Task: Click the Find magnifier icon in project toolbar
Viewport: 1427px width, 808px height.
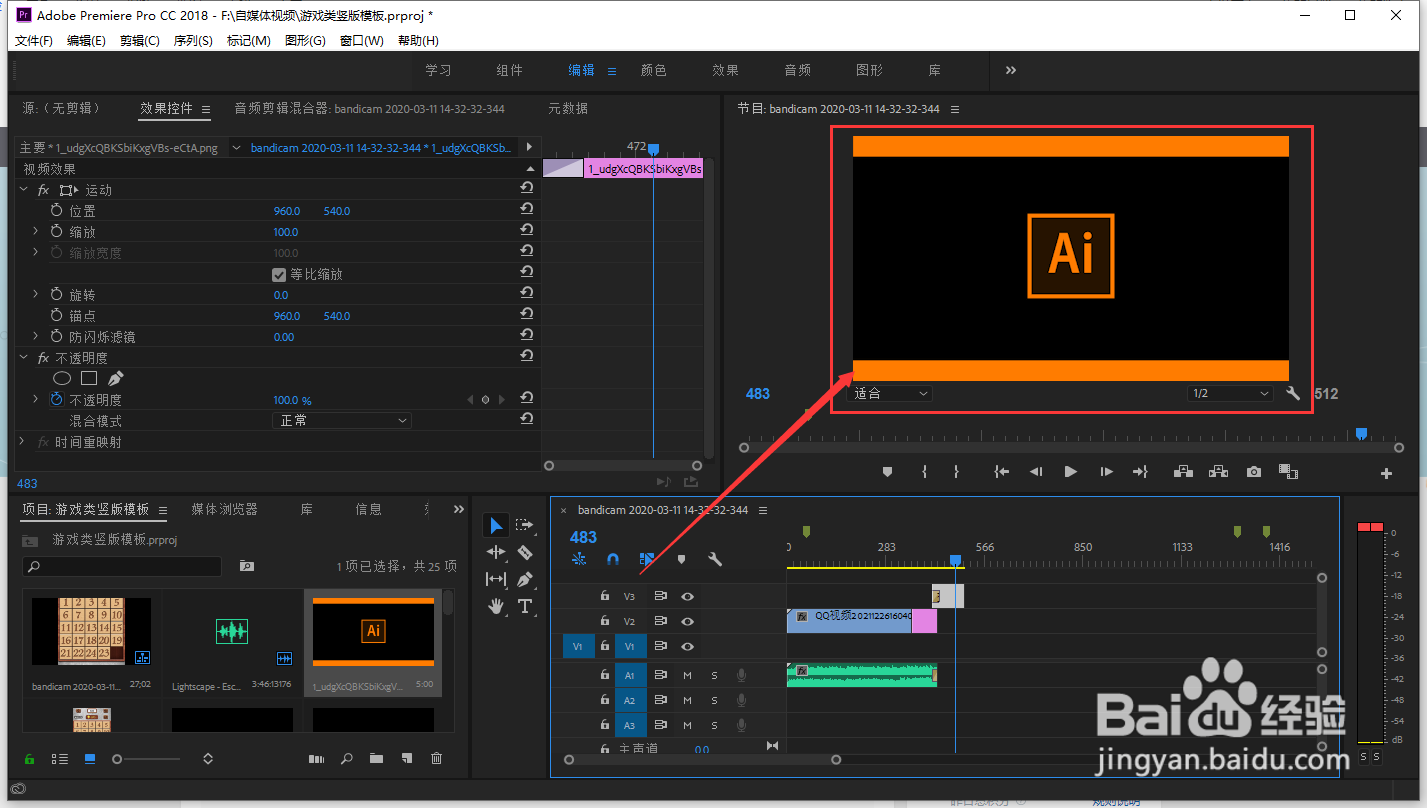Action: (347, 759)
